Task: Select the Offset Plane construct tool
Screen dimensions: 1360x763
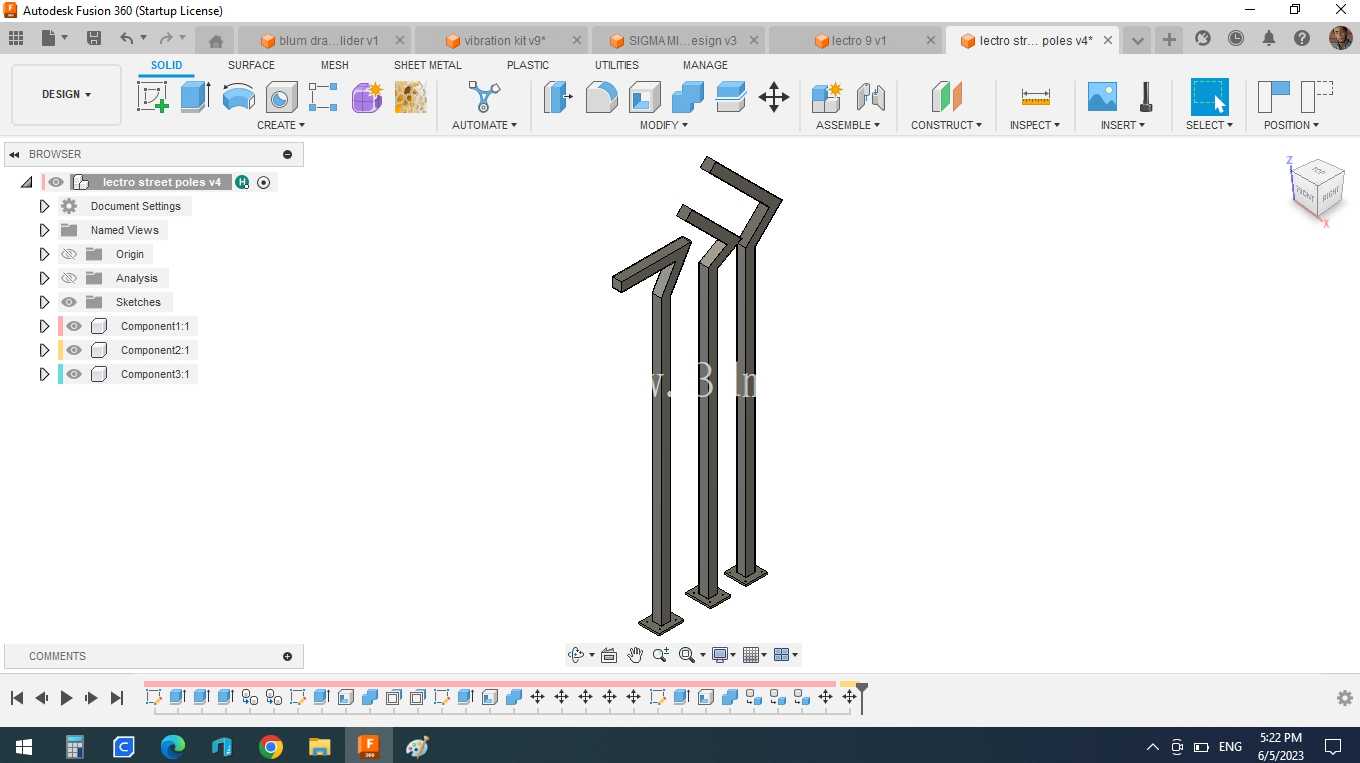Action: coord(946,97)
